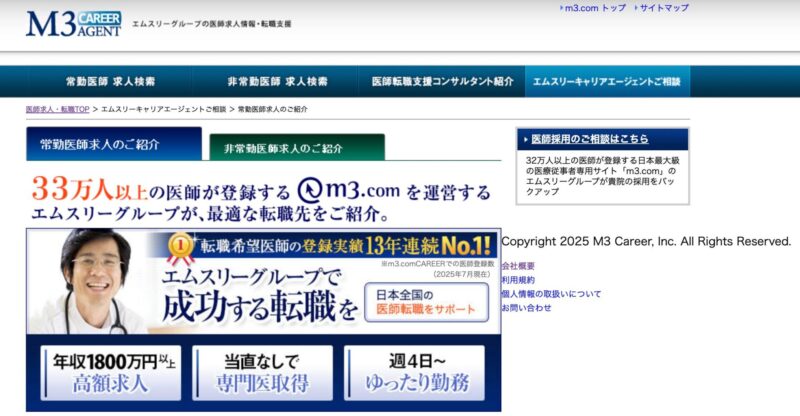Select 非常勤医師 求人検索 in navigation bar

[x=277, y=81]
